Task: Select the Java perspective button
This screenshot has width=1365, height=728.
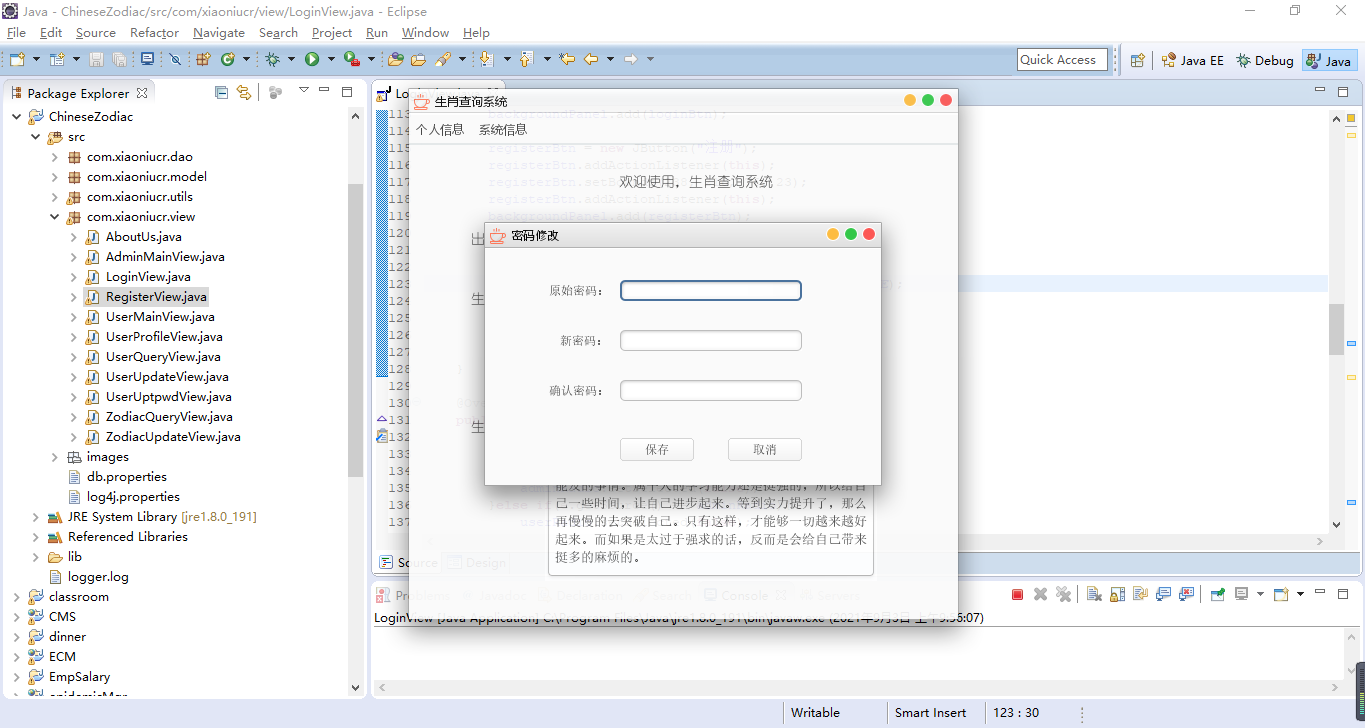Action: pos(1329,60)
